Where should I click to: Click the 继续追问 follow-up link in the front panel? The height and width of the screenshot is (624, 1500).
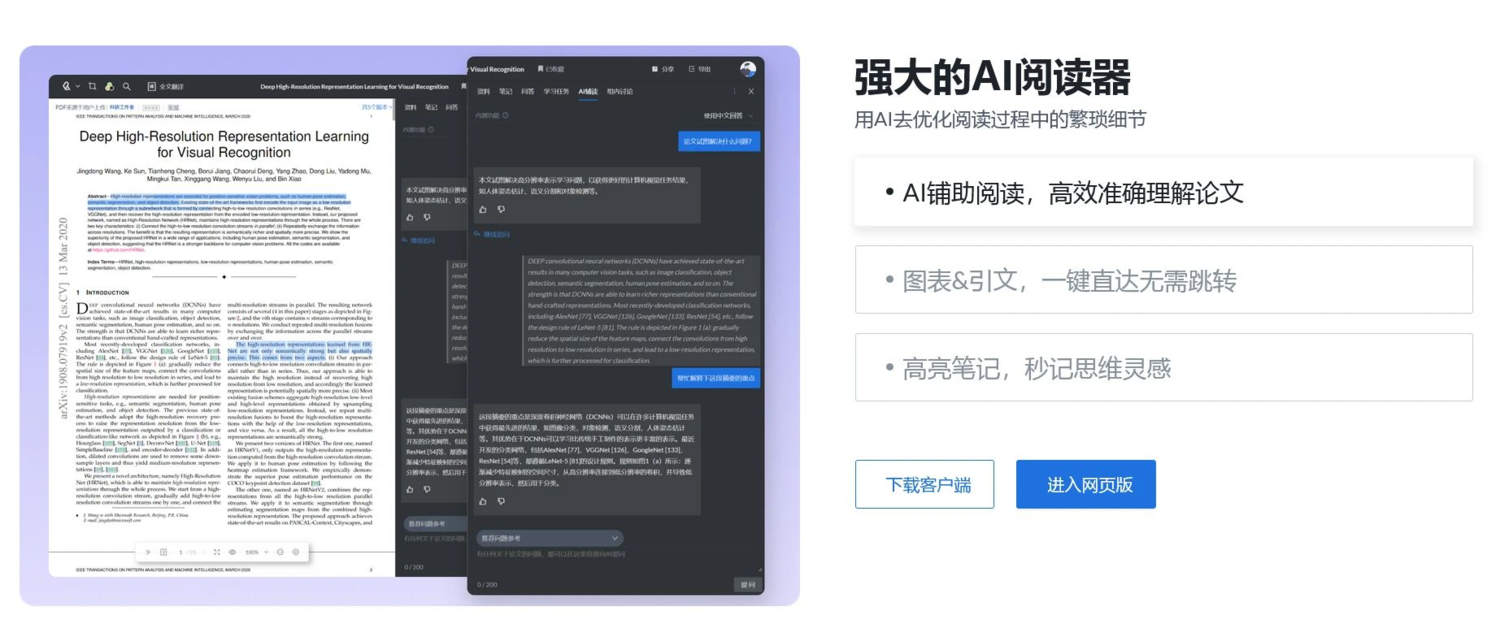pos(492,234)
